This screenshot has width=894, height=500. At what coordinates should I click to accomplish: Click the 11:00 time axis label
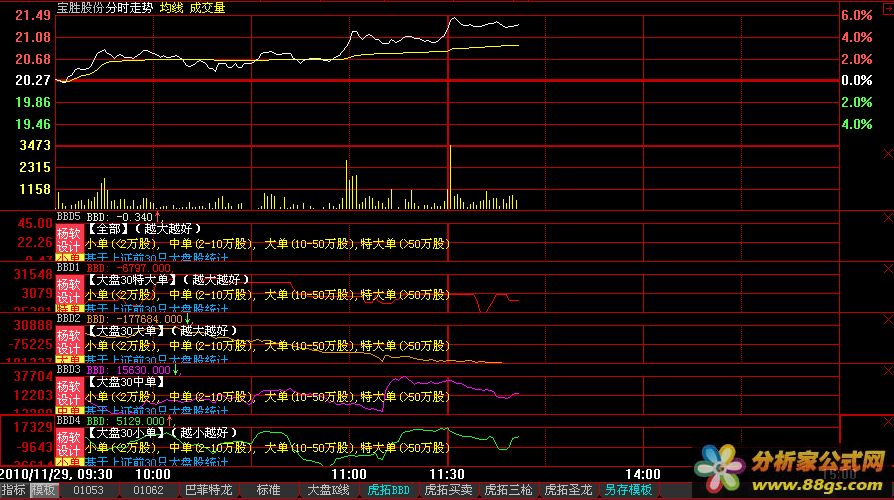tap(349, 474)
